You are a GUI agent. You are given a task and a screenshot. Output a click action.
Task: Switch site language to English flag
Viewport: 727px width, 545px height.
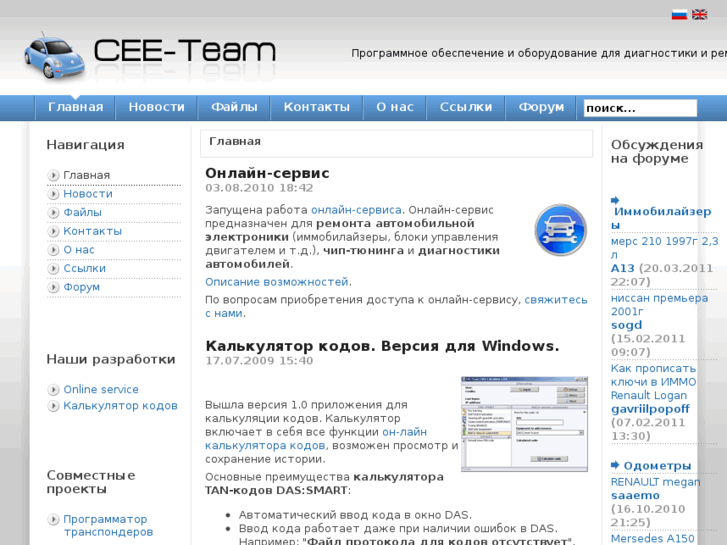click(x=700, y=15)
